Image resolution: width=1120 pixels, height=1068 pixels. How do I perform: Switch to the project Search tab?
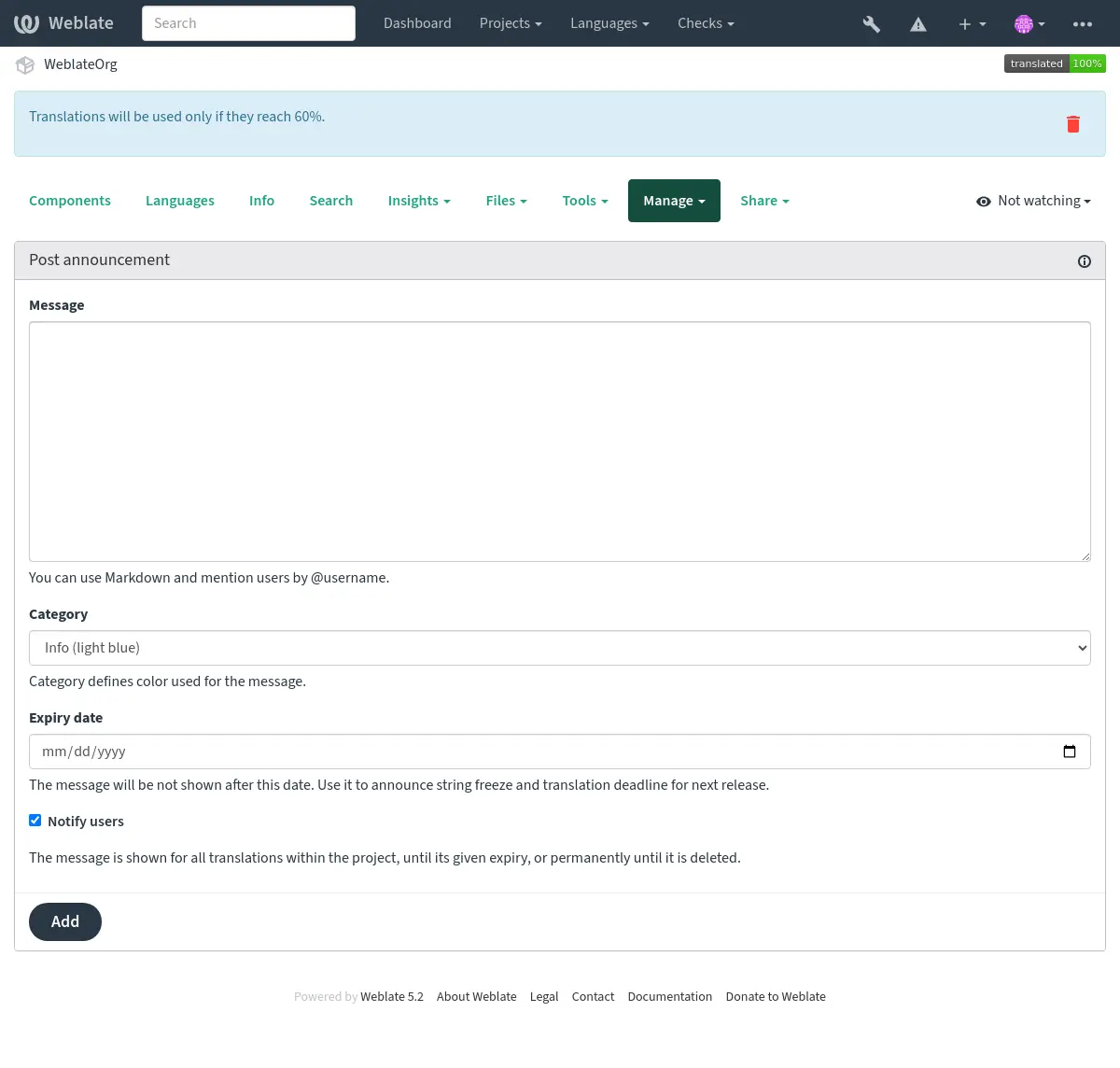[331, 201]
